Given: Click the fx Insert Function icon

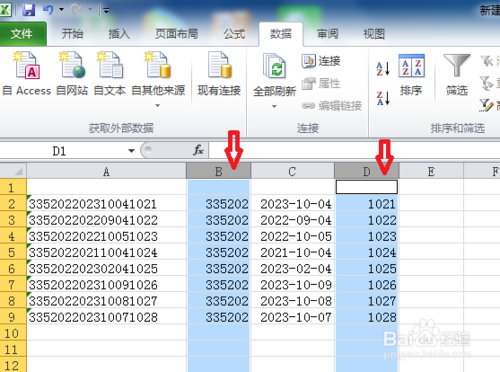Looking at the screenshot, I should pos(198,150).
